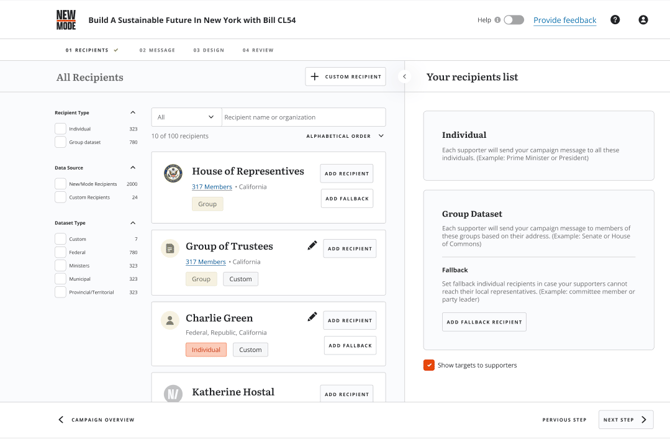Go to the 04 Review tab
Viewport: 670px width, 439px height.
coord(258,50)
